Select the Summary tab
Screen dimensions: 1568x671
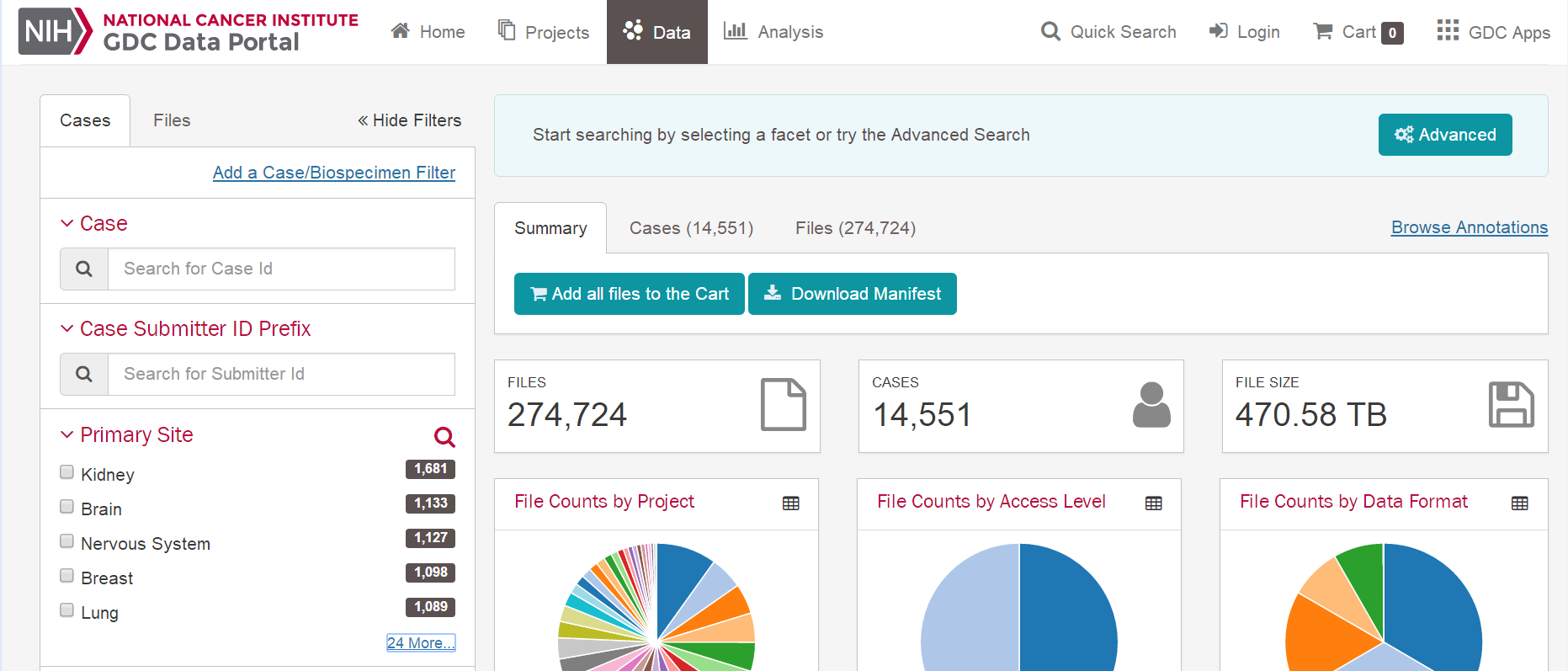(x=550, y=228)
